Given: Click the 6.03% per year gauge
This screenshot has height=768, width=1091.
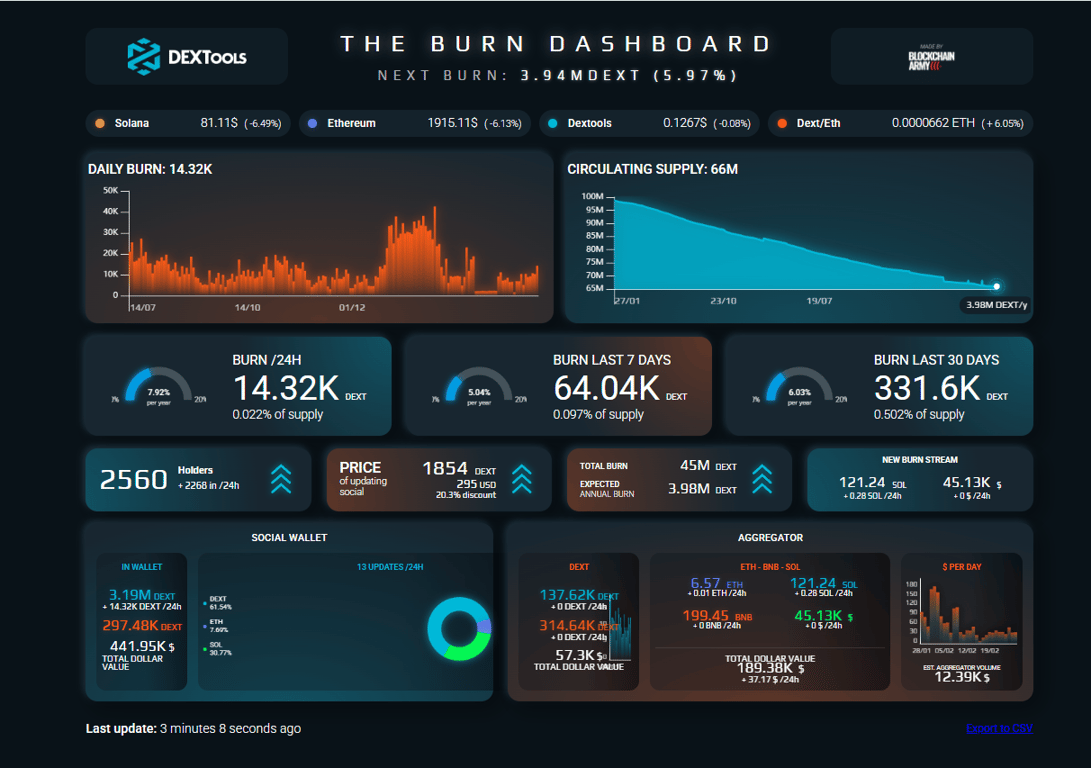Looking at the screenshot, I should (x=799, y=386).
